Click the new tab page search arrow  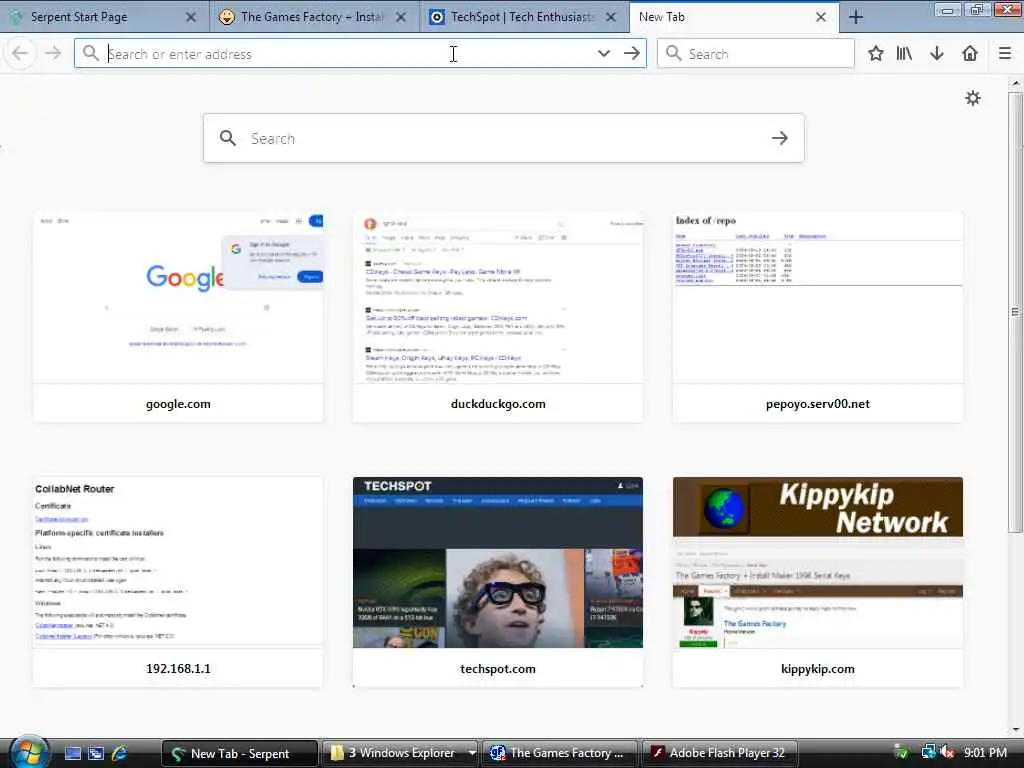(x=780, y=138)
